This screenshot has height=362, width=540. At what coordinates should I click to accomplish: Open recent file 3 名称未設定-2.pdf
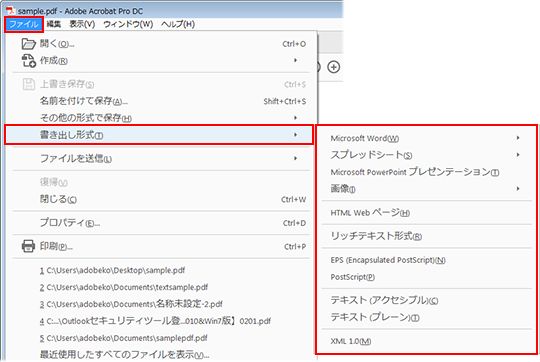(x=131, y=304)
